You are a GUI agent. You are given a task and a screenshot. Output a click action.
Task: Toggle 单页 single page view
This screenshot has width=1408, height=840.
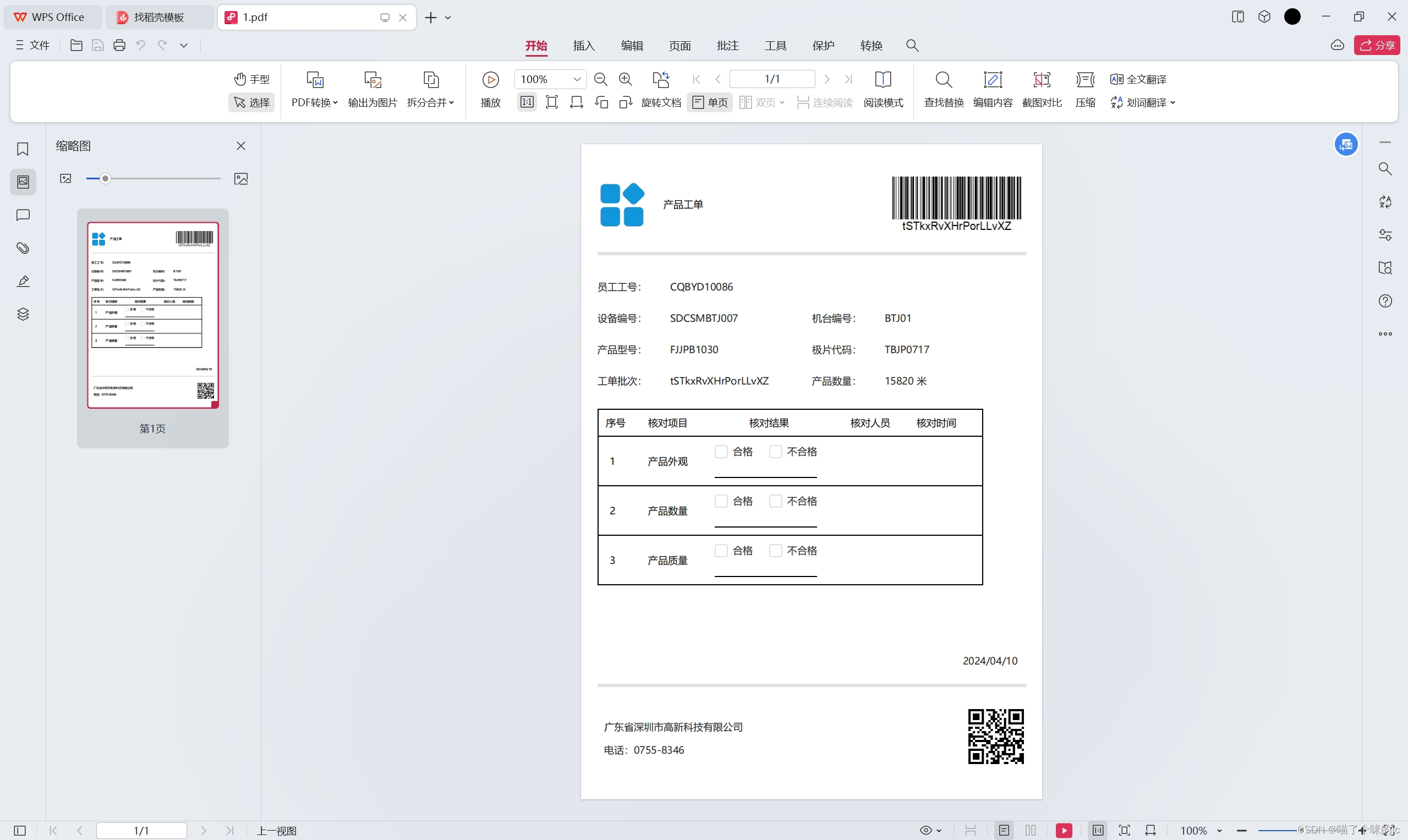(710, 102)
